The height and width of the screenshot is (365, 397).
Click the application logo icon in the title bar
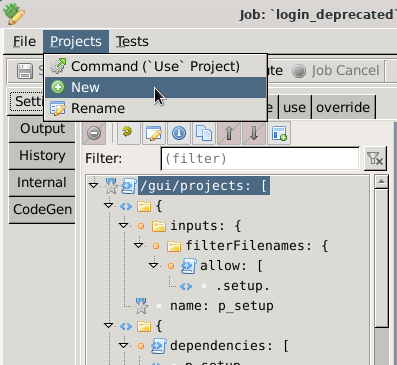click(14, 14)
